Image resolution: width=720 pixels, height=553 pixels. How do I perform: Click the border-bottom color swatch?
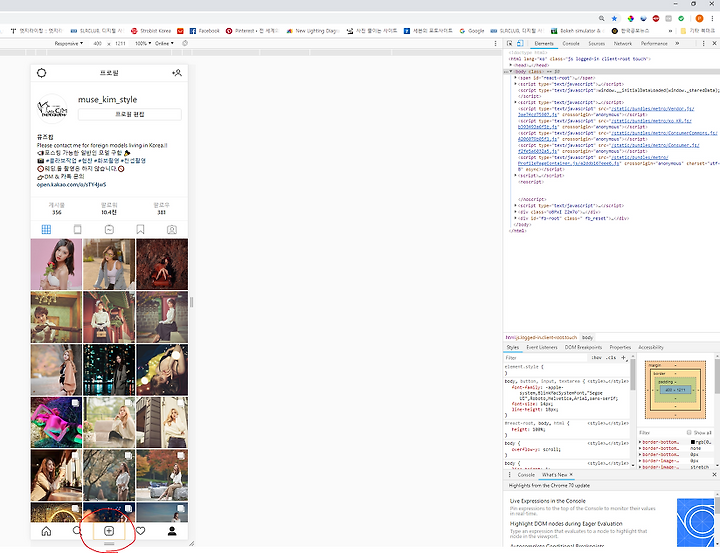point(693,442)
